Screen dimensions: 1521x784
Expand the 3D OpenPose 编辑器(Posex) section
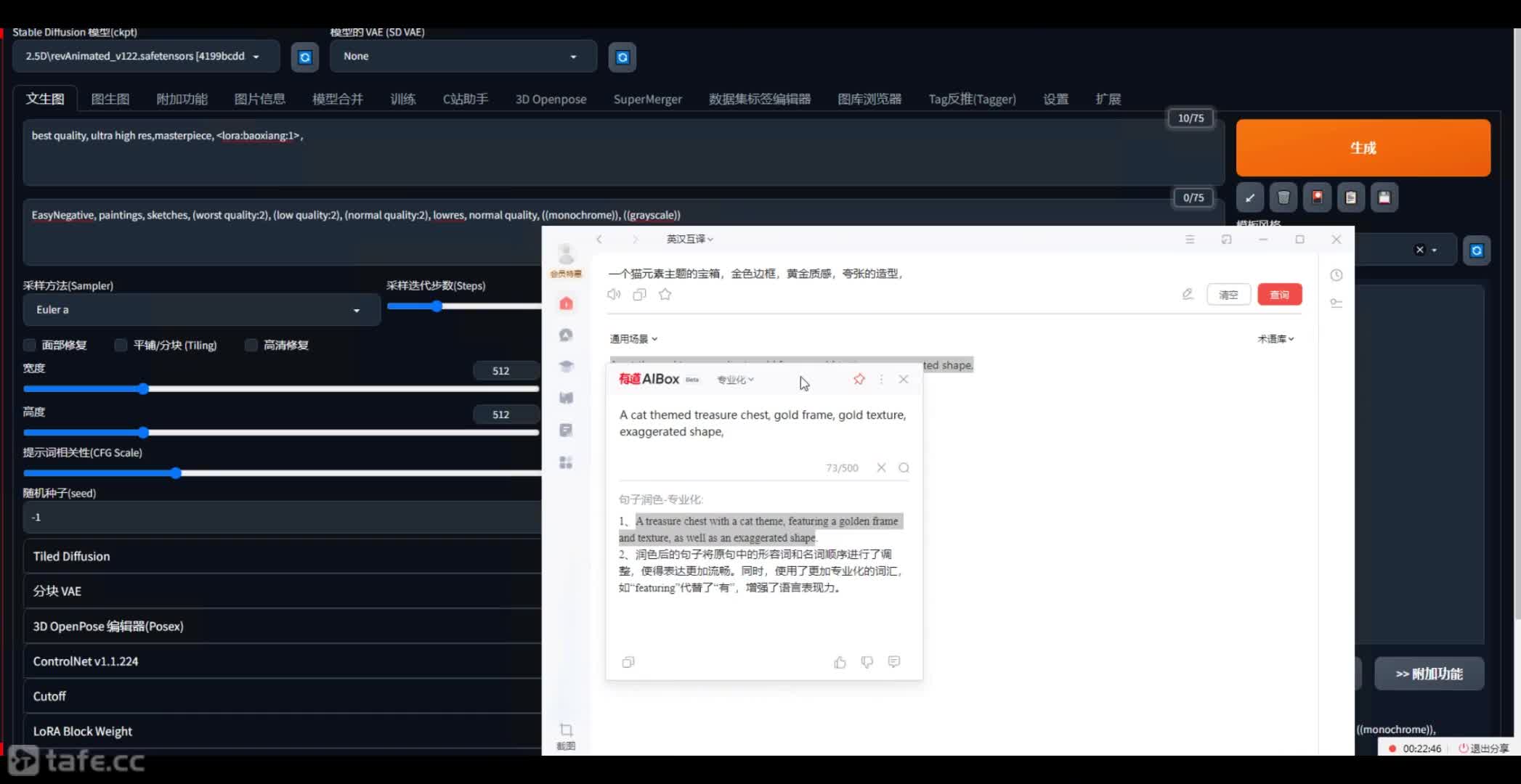coord(282,626)
